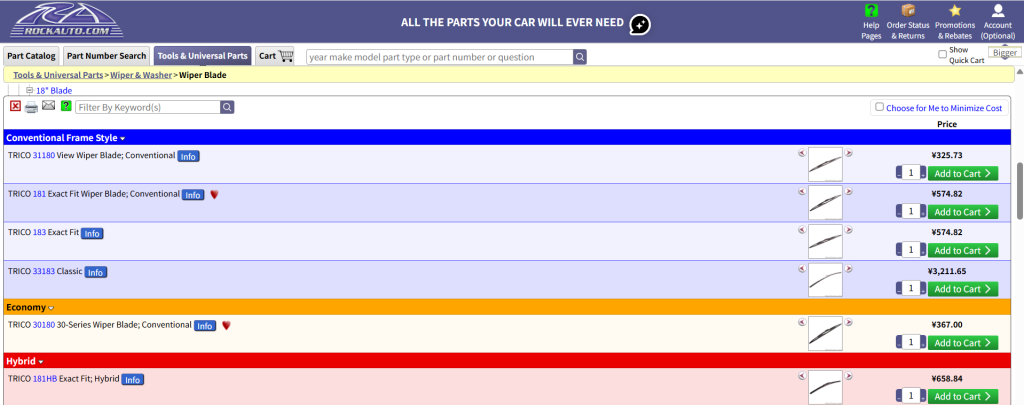Open Promotions & Rebates star icon

[x=955, y=10]
